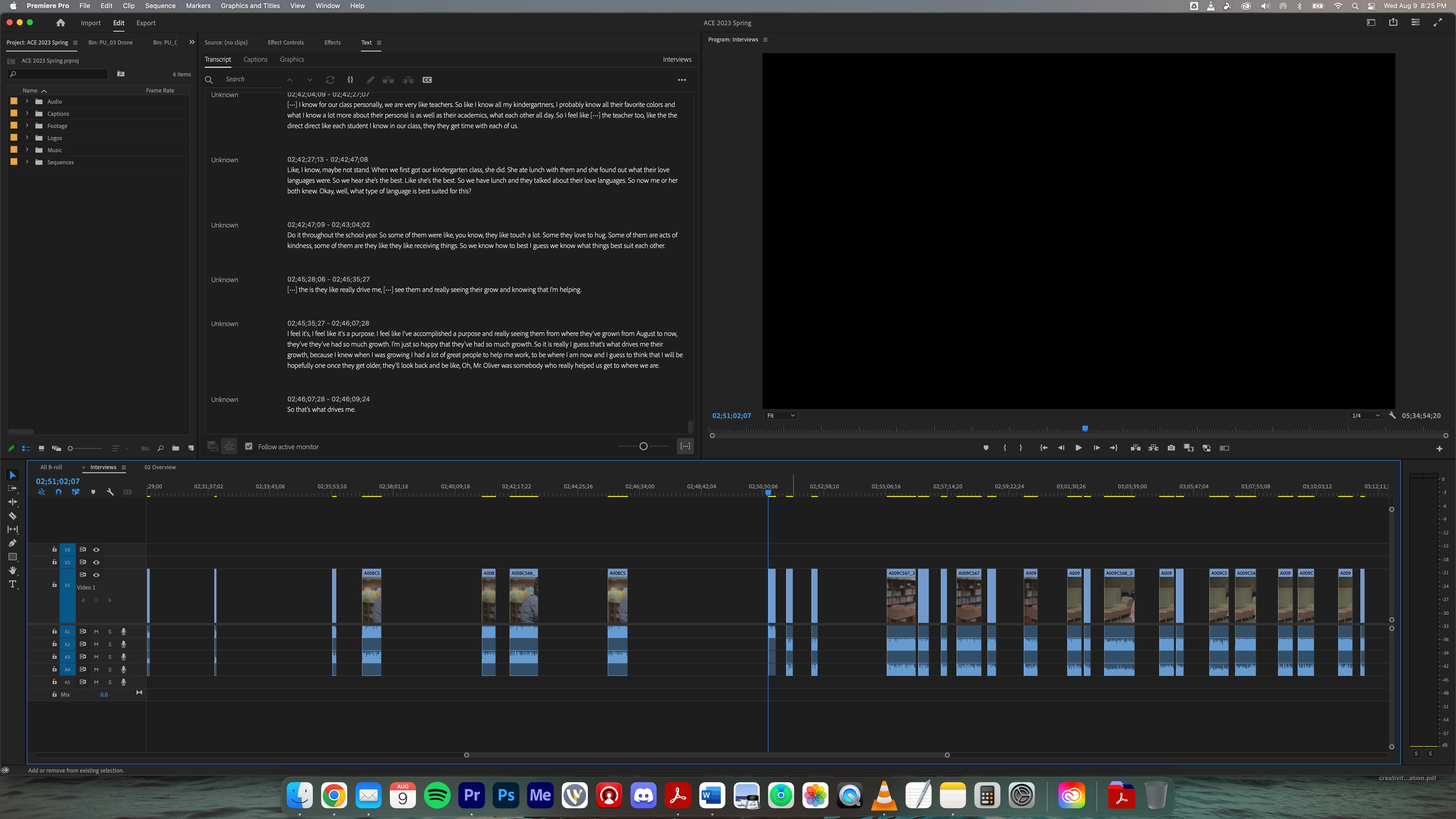Screen dimensions: 1456x819
Task: Select the Type tool
Action: click(x=12, y=584)
